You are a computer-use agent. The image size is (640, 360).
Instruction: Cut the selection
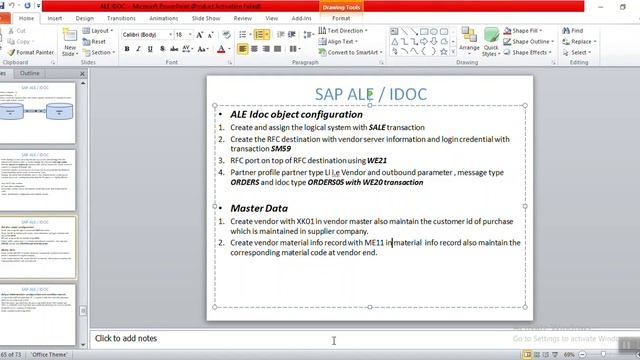[17, 31]
